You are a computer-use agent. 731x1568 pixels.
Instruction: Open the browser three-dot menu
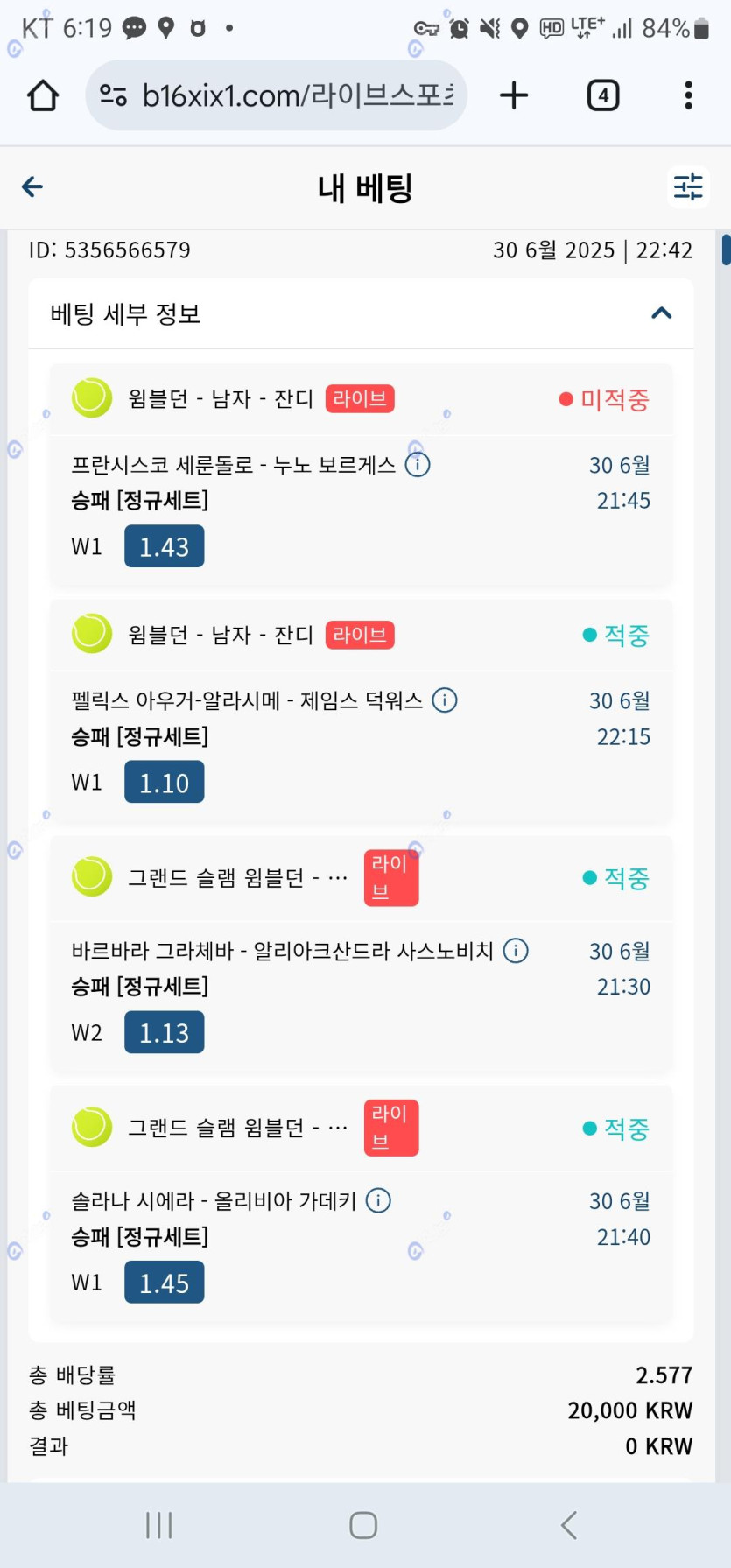coord(688,95)
